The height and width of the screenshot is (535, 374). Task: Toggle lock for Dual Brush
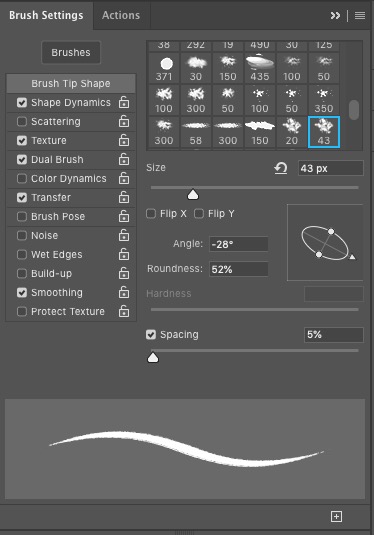(x=124, y=159)
